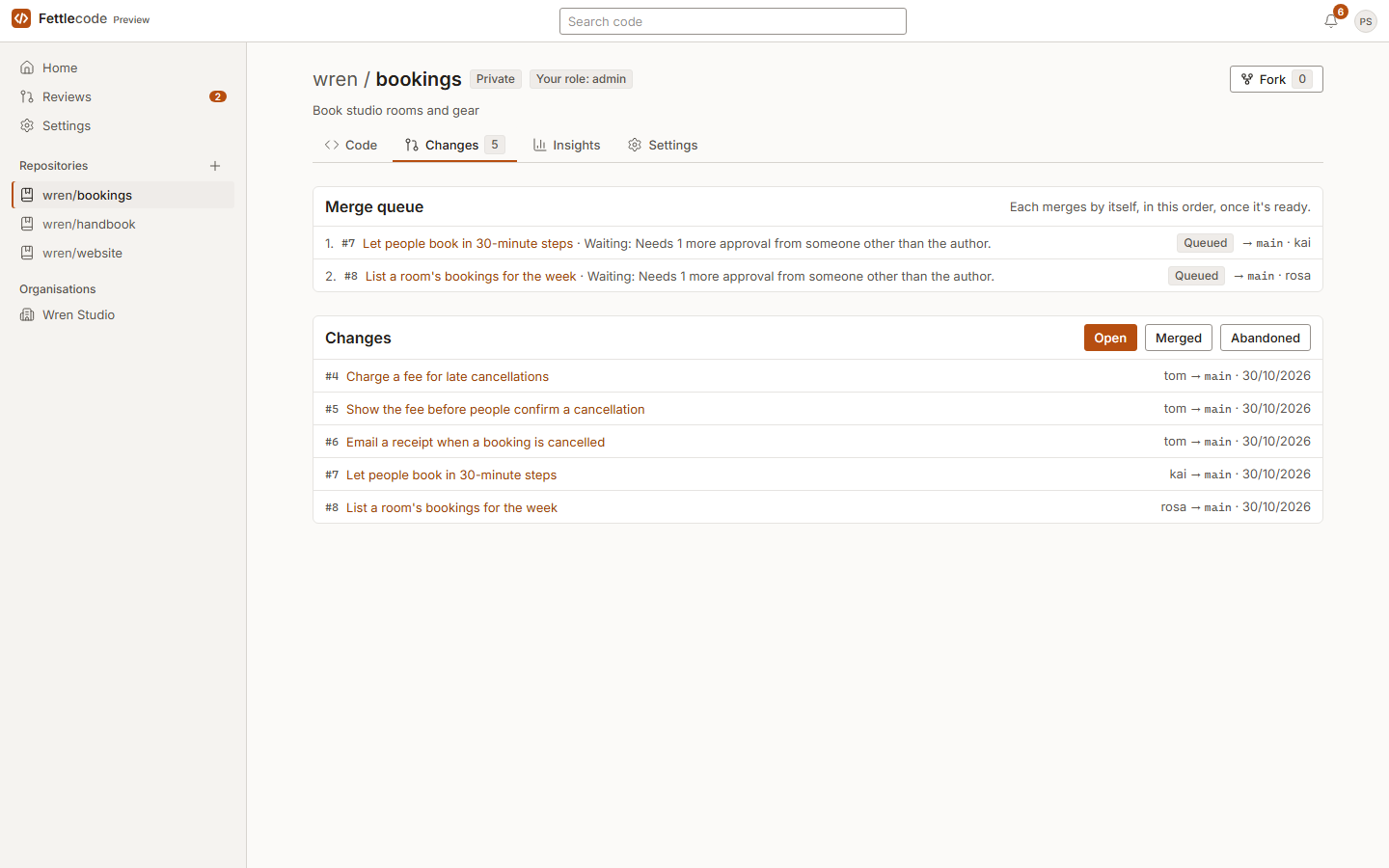Click 'Your role: admin' badge

click(x=581, y=79)
